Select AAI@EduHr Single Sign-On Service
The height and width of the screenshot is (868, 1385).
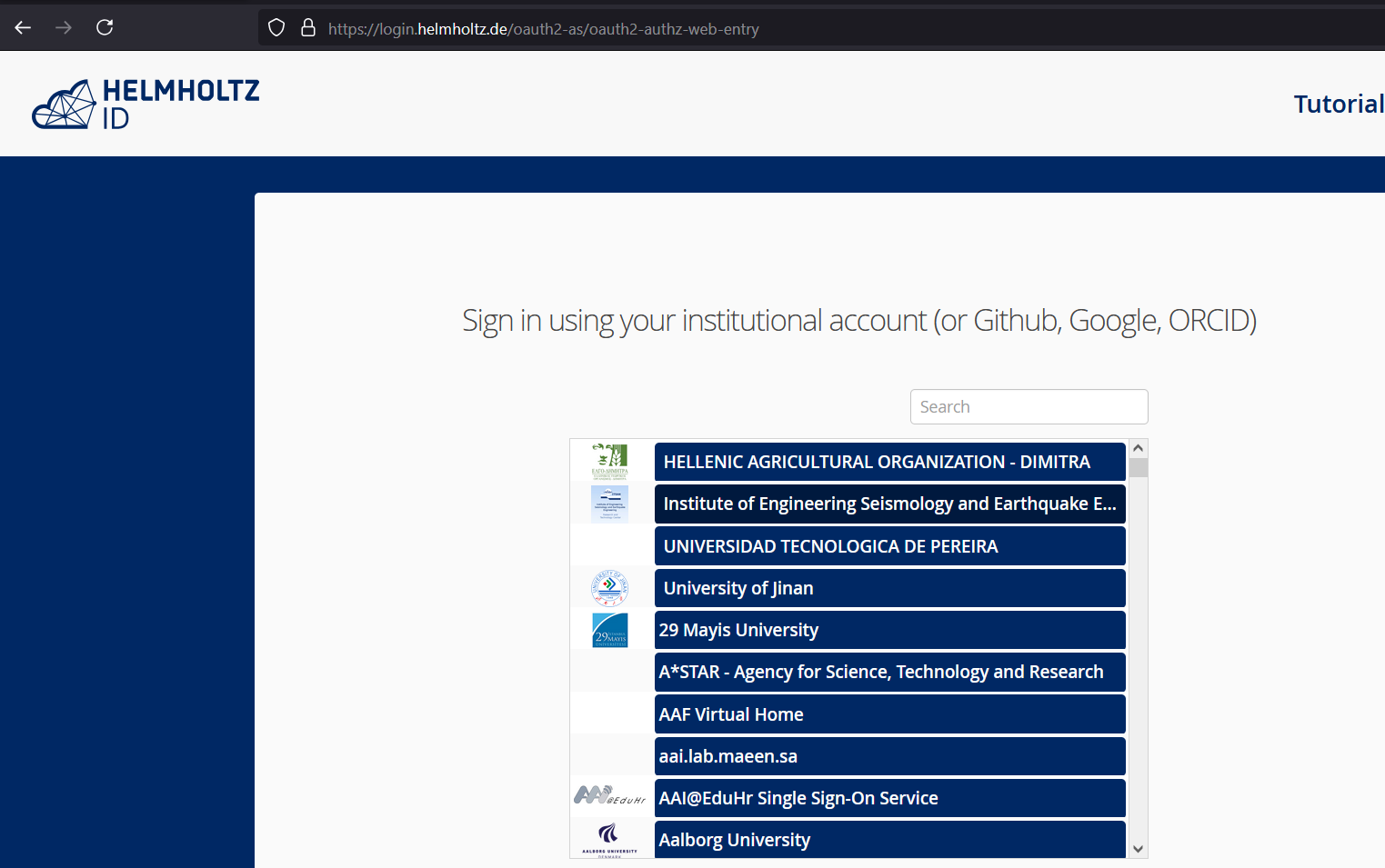(x=889, y=798)
